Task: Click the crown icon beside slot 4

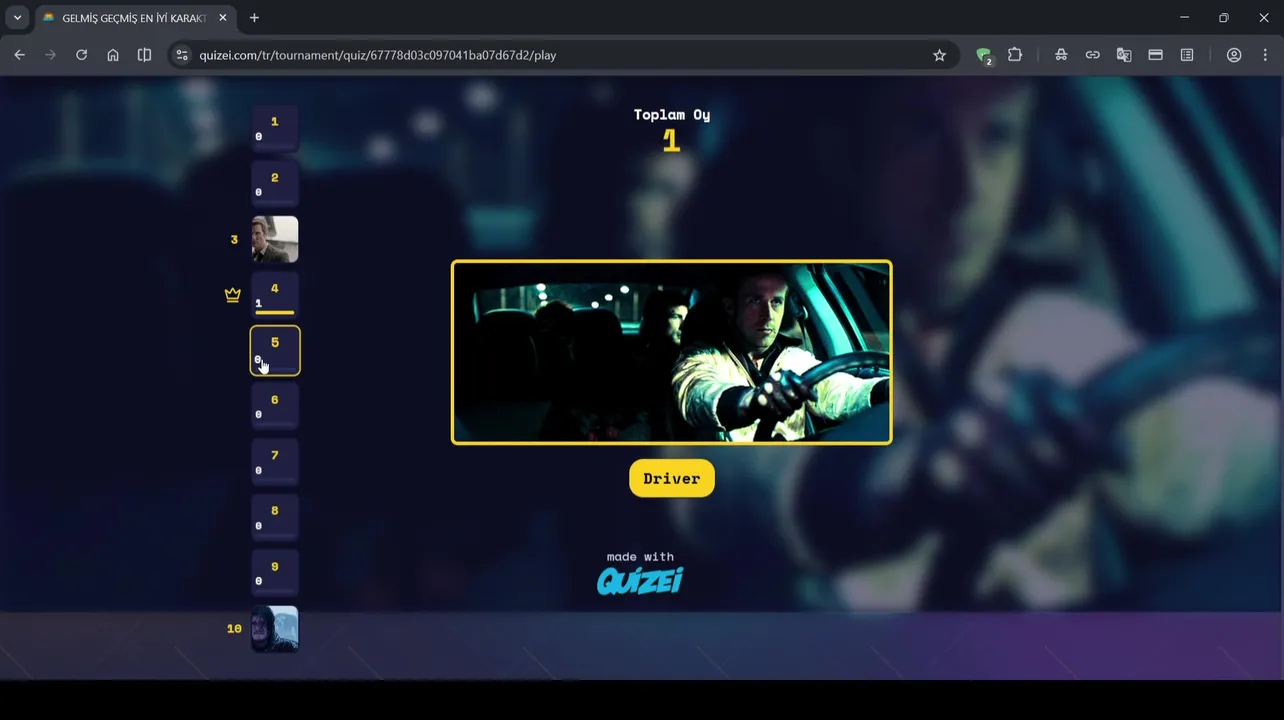Action: pos(233,295)
